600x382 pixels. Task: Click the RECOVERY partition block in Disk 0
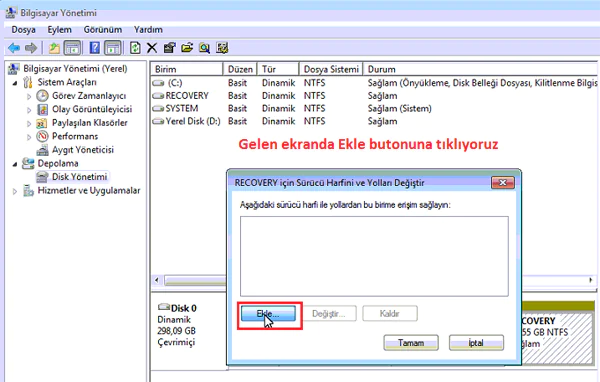pos(558,332)
